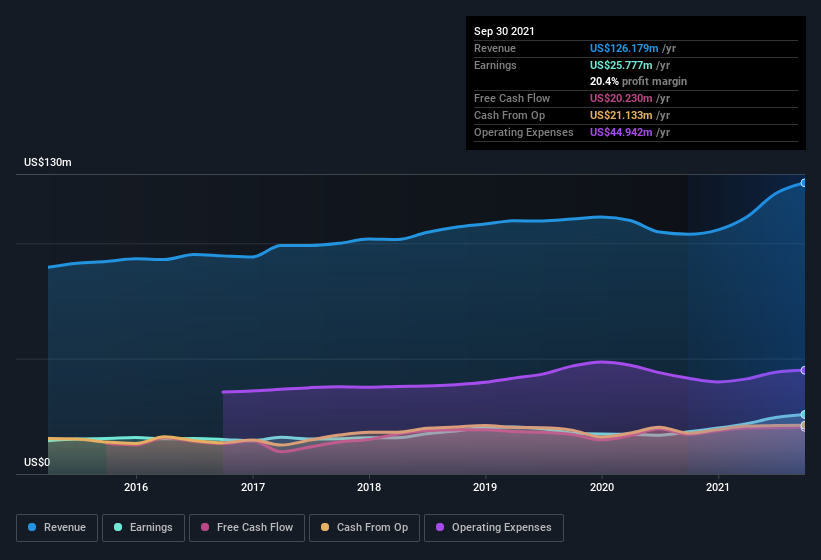
Task: Toggle the Free Cash Flow legend button
Action: click(x=247, y=528)
